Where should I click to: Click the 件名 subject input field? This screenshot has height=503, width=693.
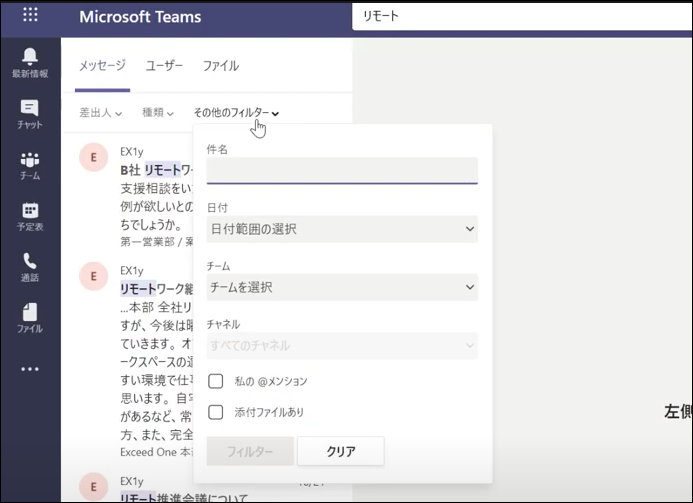[x=342, y=171]
